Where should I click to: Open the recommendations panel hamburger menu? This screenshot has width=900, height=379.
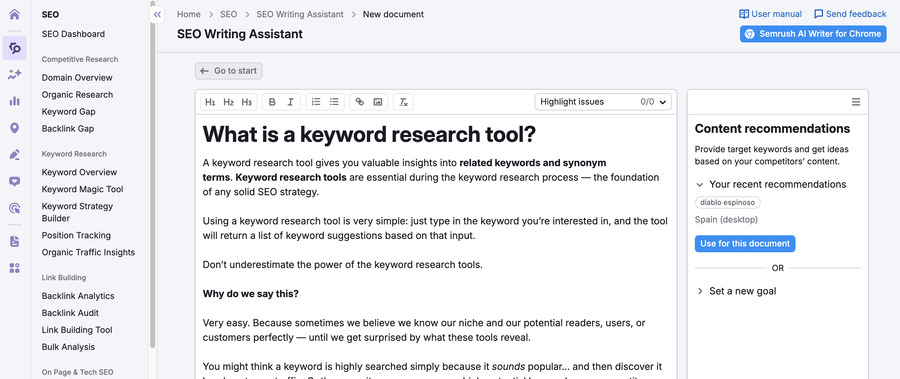(856, 102)
